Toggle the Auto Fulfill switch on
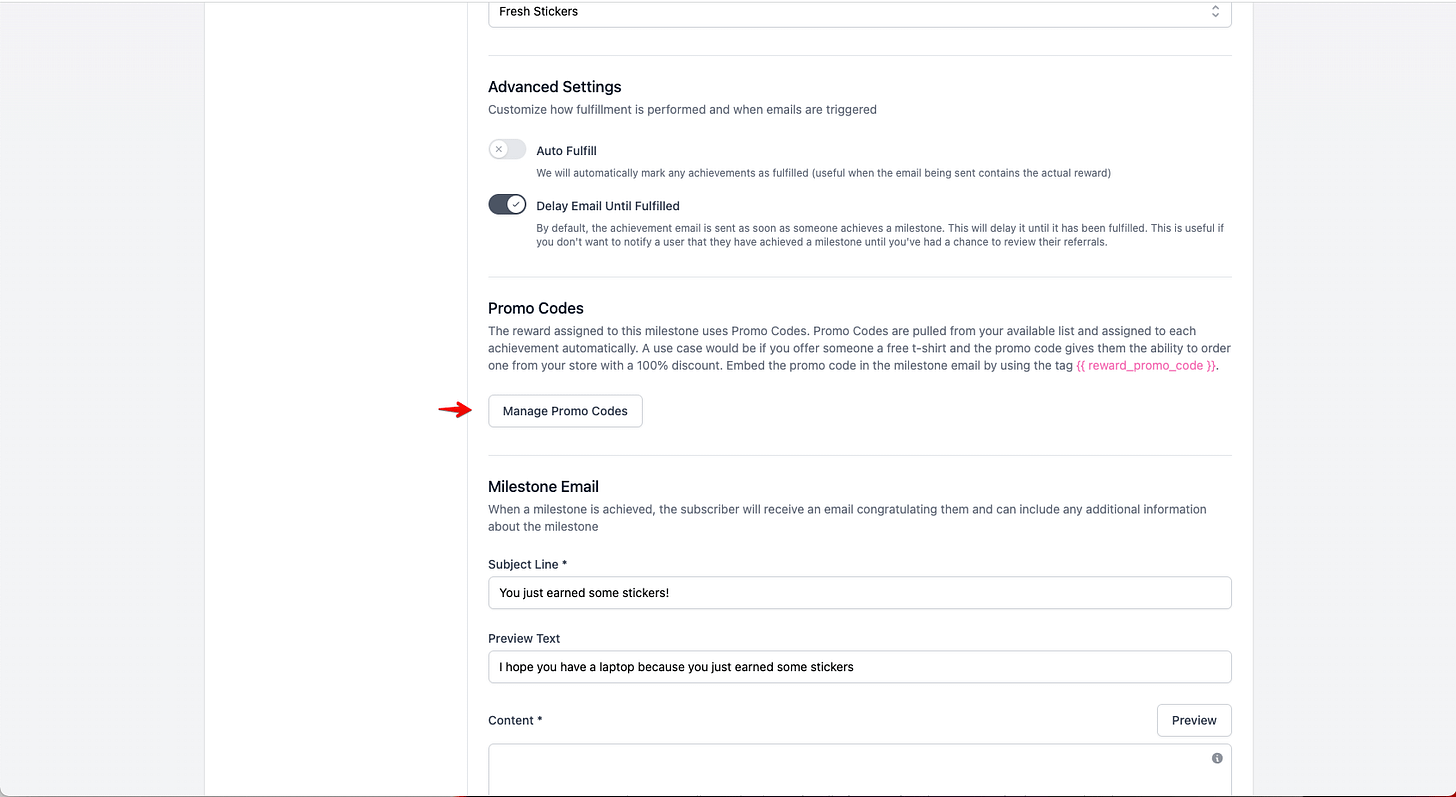 (507, 150)
